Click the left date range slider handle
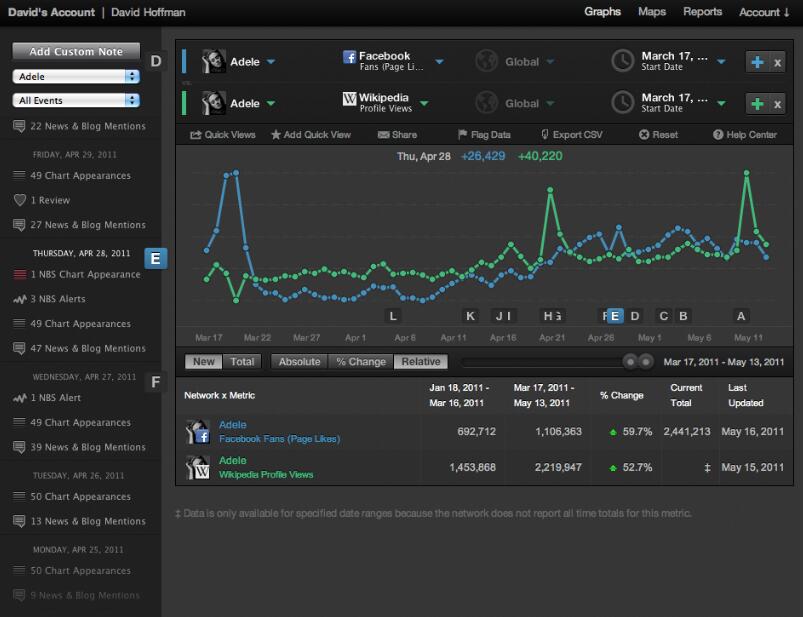The image size is (803, 617). tap(630, 362)
